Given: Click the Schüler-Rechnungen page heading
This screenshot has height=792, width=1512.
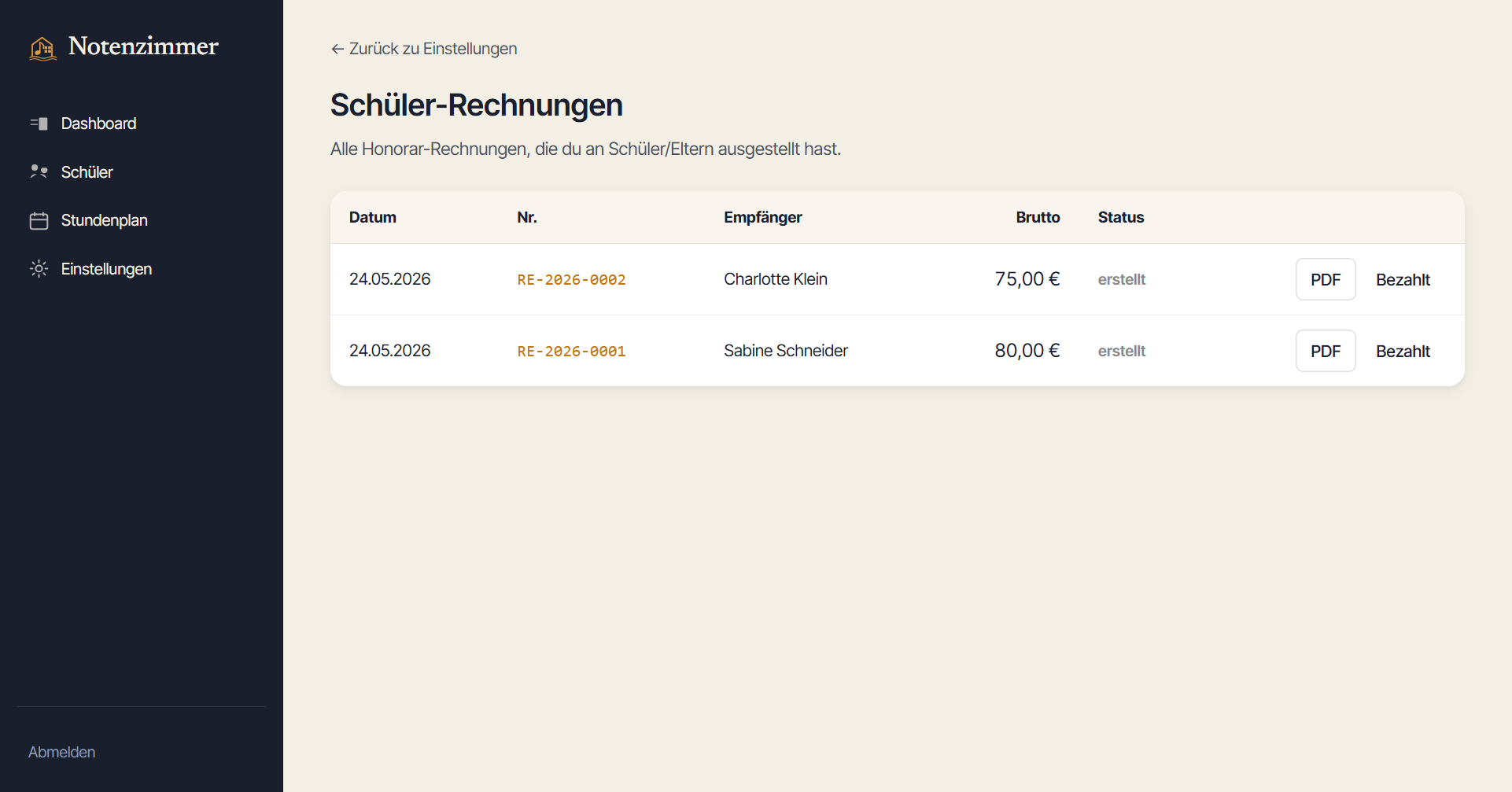Looking at the screenshot, I should [x=477, y=105].
